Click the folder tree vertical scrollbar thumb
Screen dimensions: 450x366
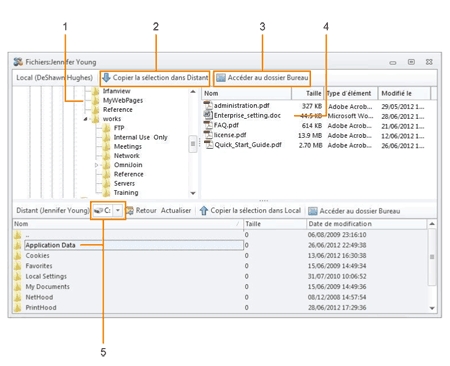coord(193,144)
